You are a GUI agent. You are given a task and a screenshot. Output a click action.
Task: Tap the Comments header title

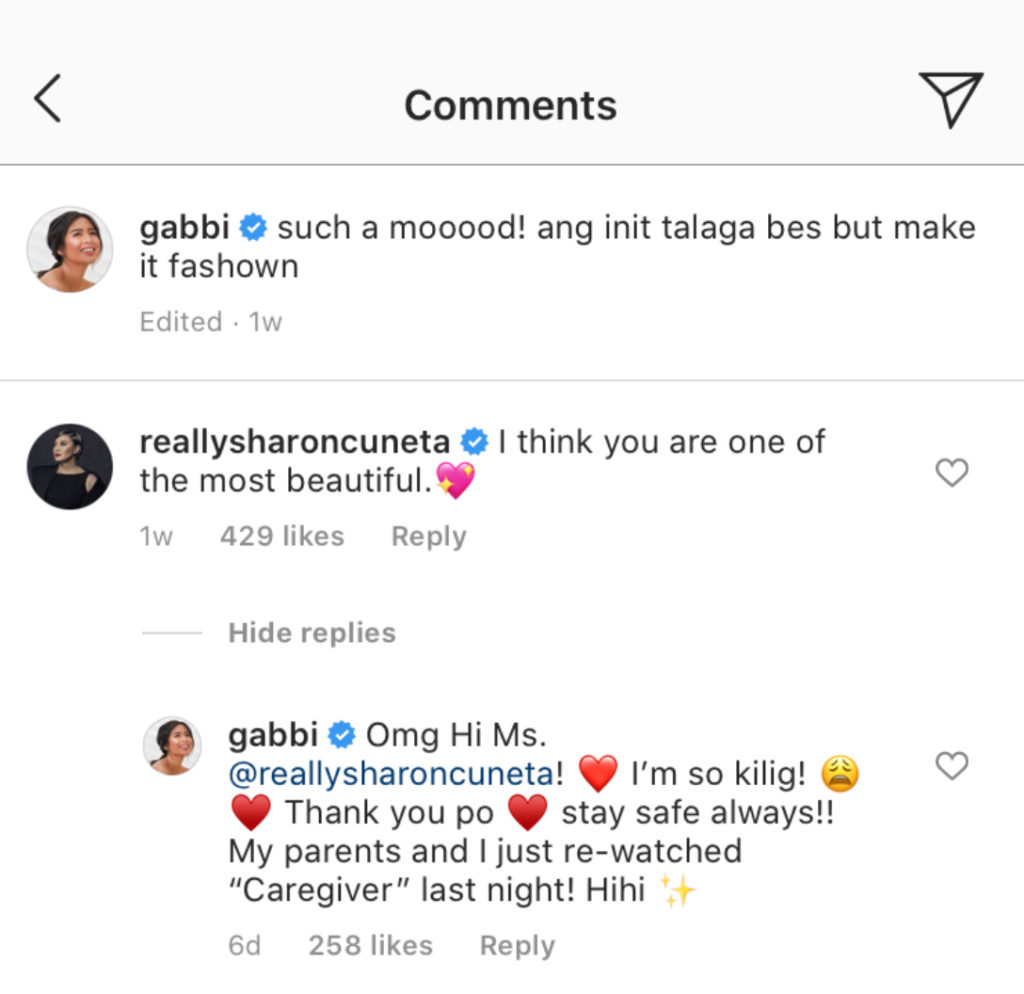(510, 105)
